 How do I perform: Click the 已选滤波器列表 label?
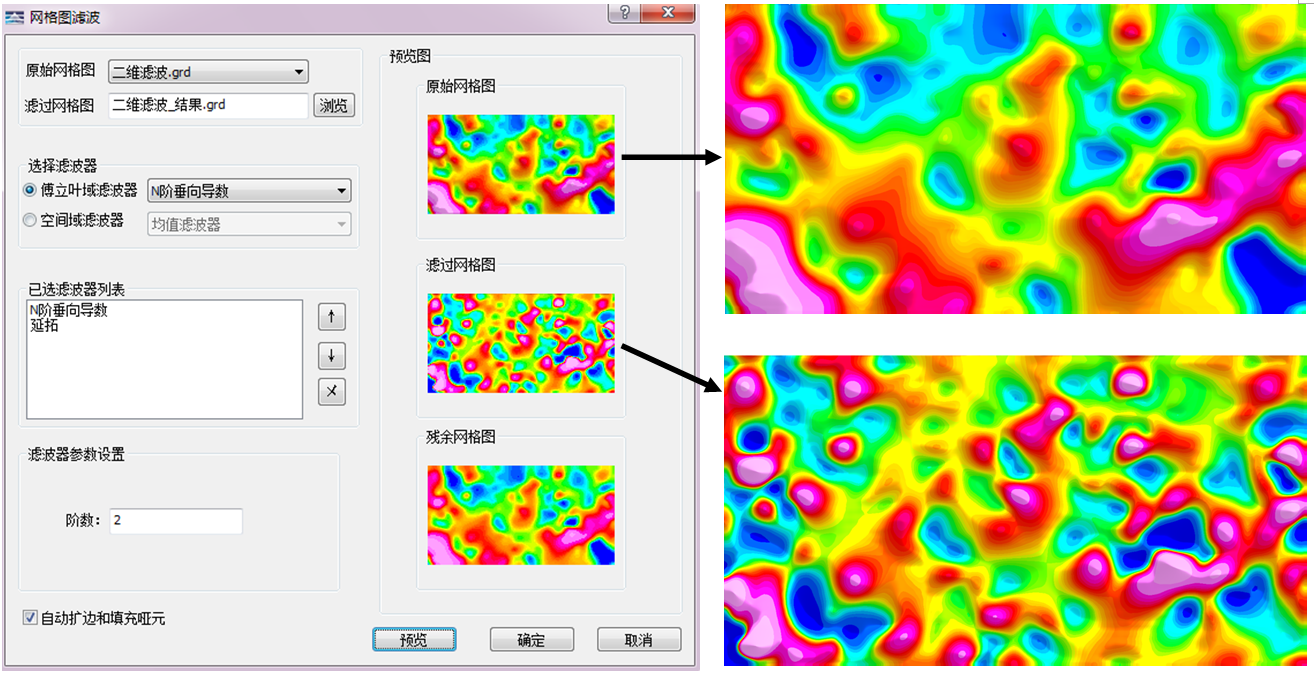point(76,290)
